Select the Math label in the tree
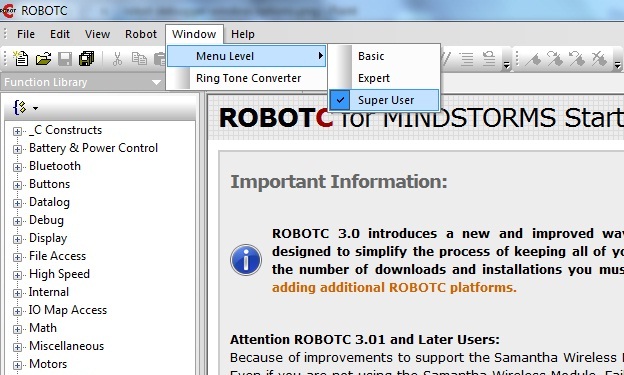This screenshot has height=375, width=624. coord(43,328)
